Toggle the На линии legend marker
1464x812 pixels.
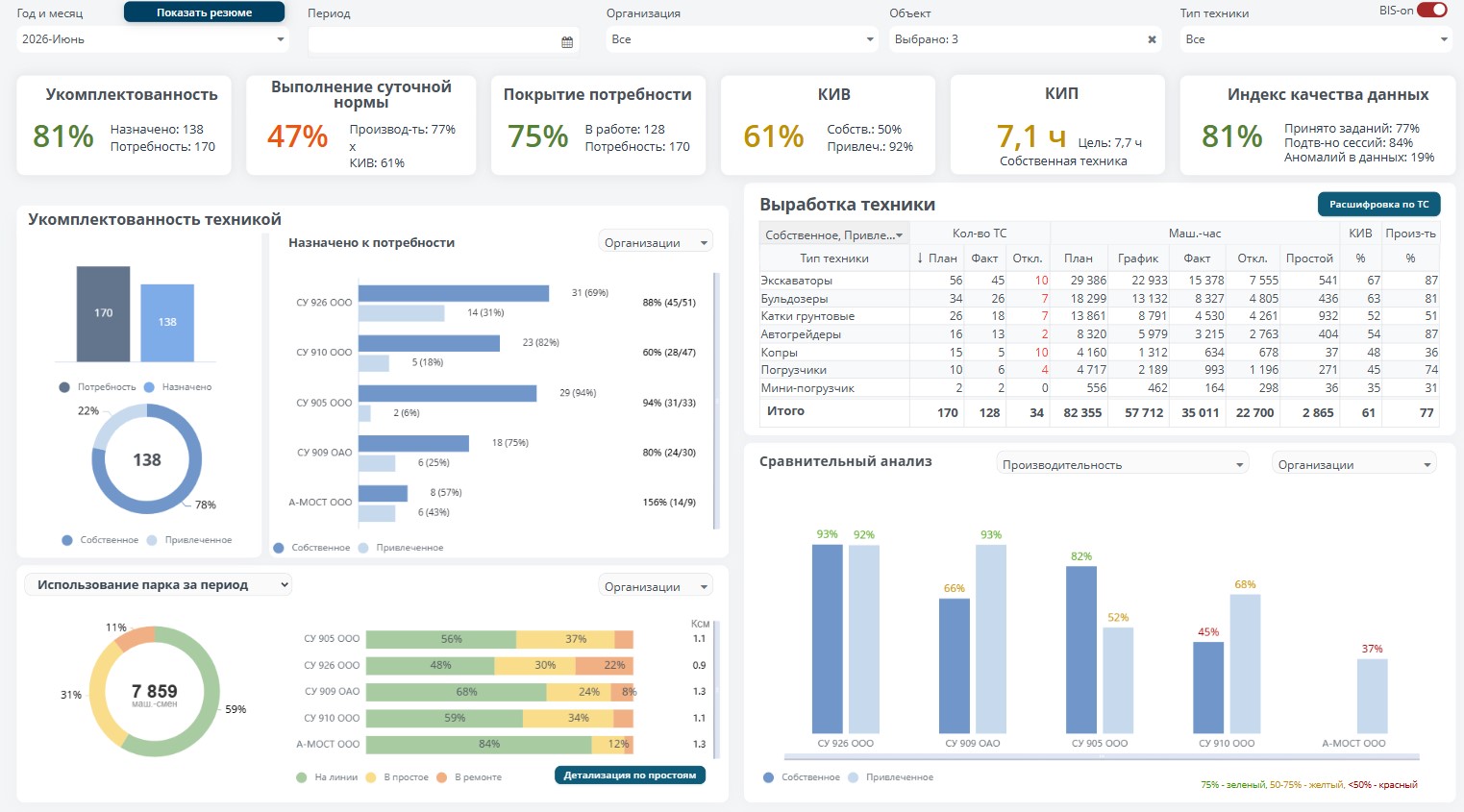[x=302, y=777]
